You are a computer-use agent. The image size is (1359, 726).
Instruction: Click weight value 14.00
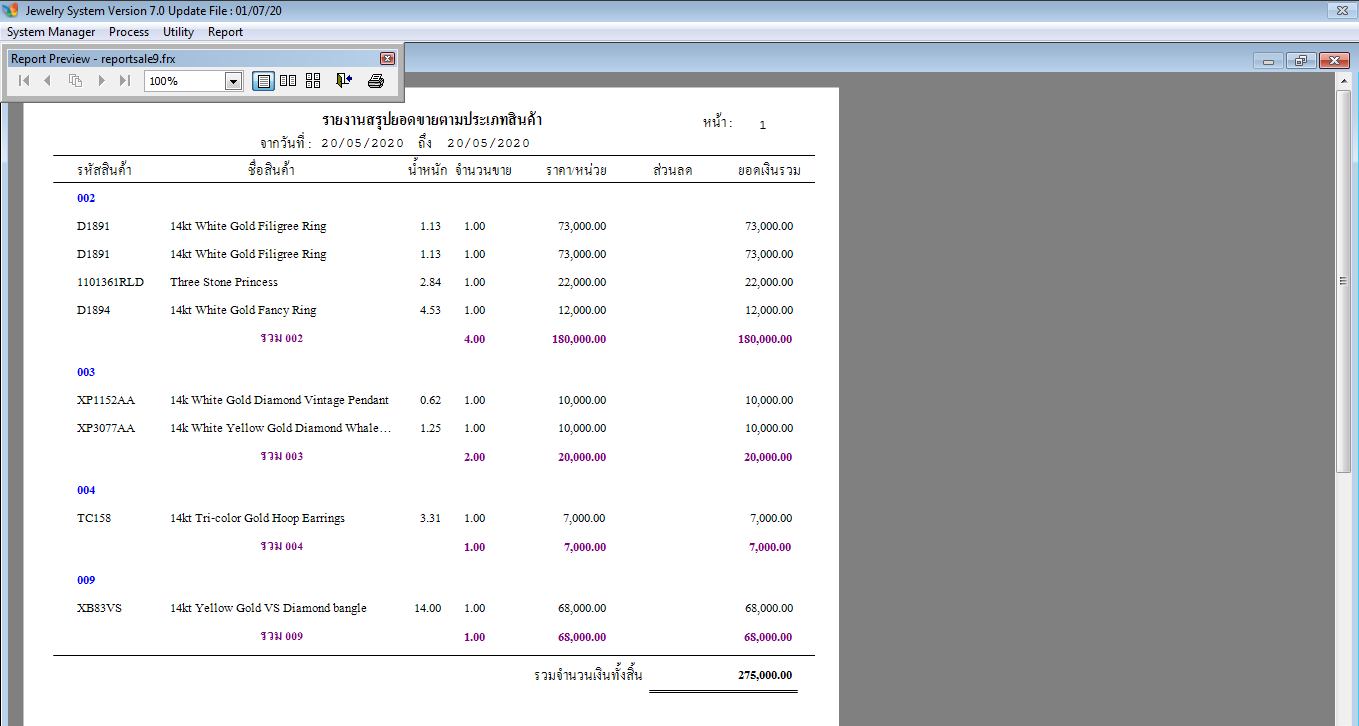(427, 608)
